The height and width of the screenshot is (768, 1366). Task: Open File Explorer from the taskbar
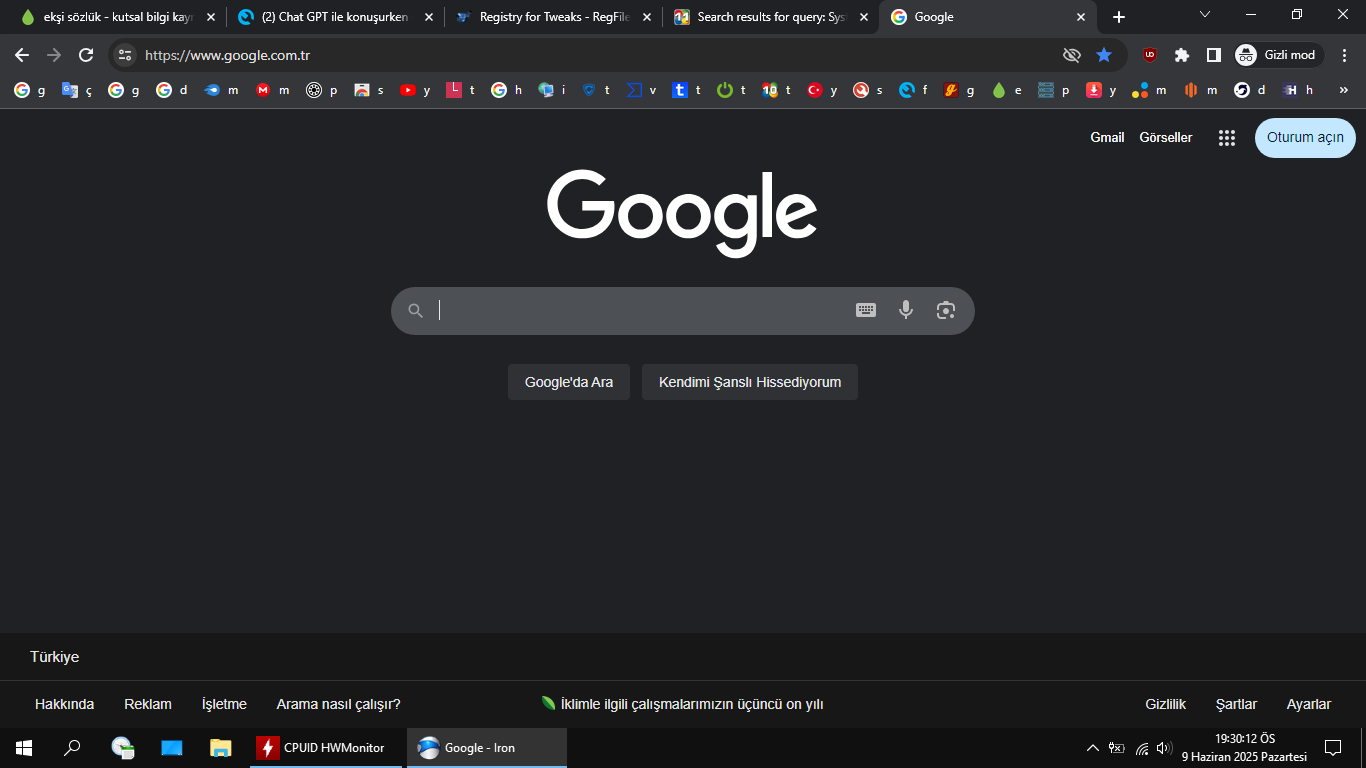221,747
